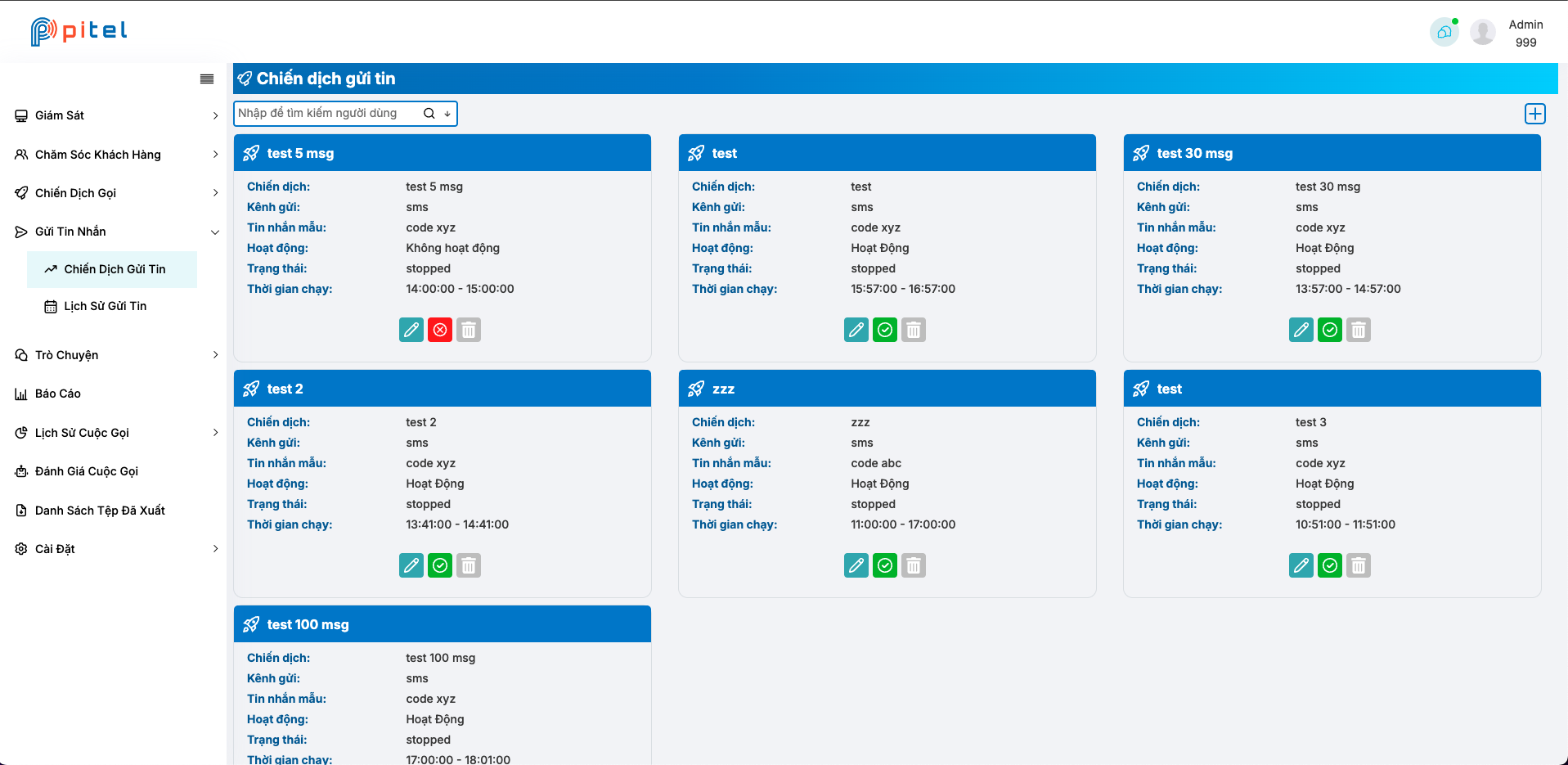Delete the 'zzz' campaign
Image resolution: width=1568 pixels, height=765 pixels.
pos(914,565)
